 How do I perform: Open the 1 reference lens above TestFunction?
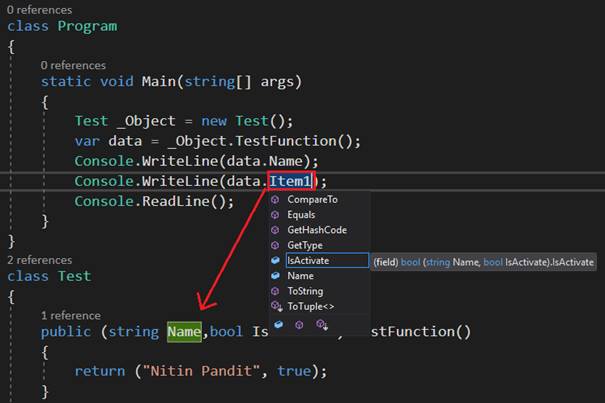[71, 315]
